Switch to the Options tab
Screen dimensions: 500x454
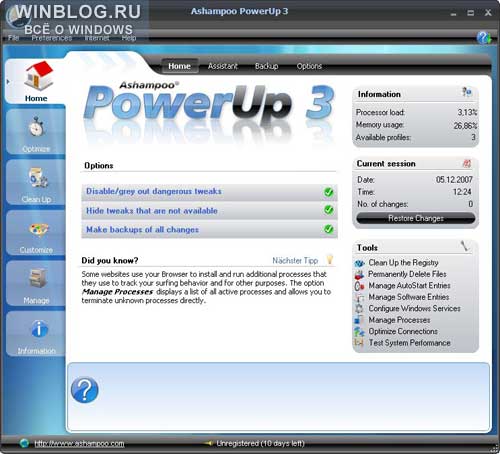tap(309, 66)
